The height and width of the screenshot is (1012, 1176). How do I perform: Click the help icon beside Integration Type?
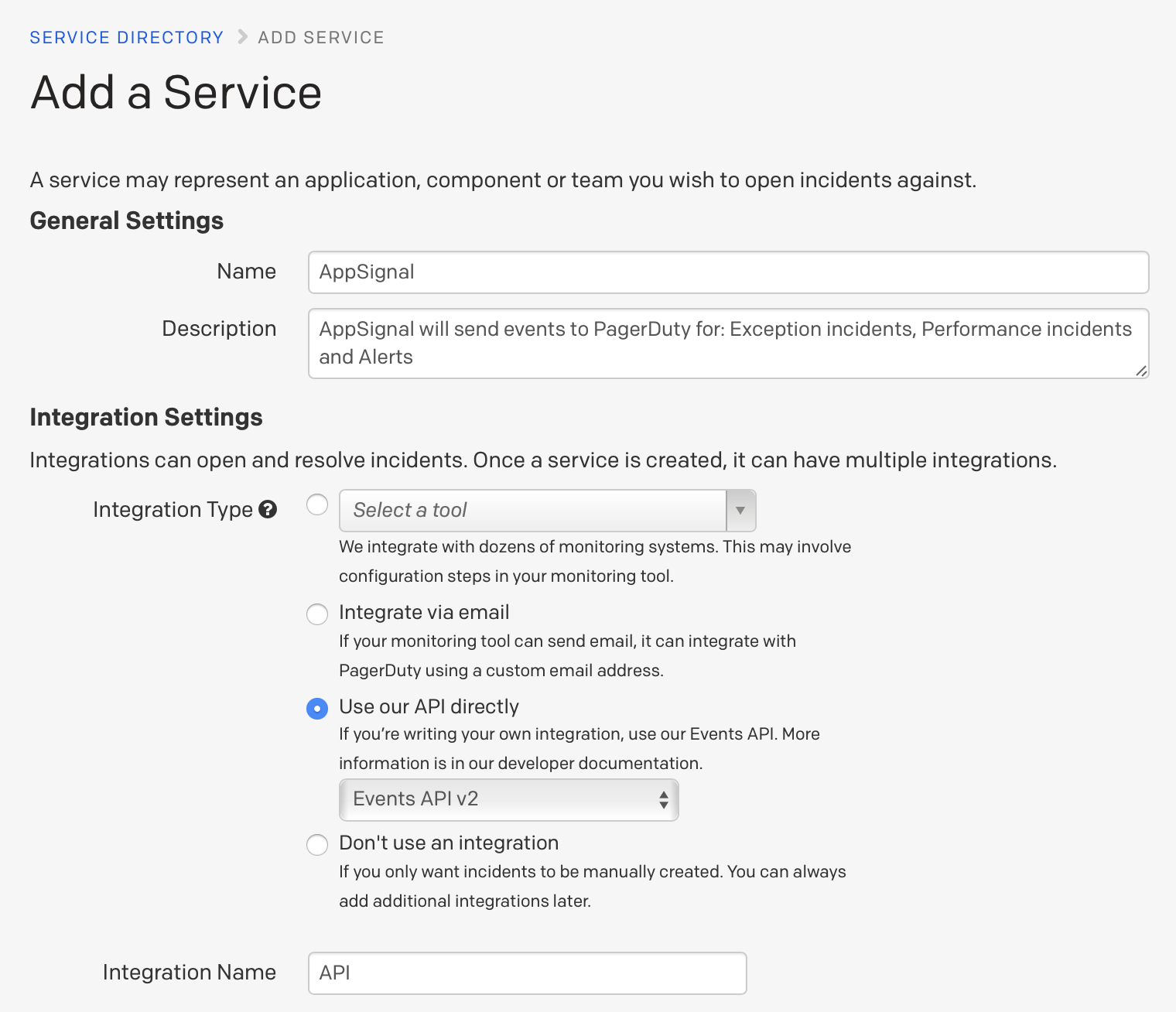[x=268, y=509]
